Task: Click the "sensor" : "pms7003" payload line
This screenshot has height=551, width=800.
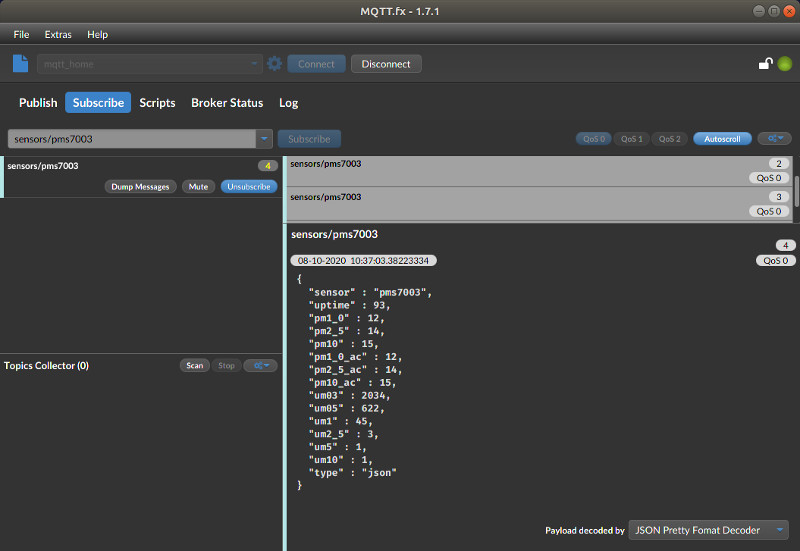Action: [x=370, y=292]
